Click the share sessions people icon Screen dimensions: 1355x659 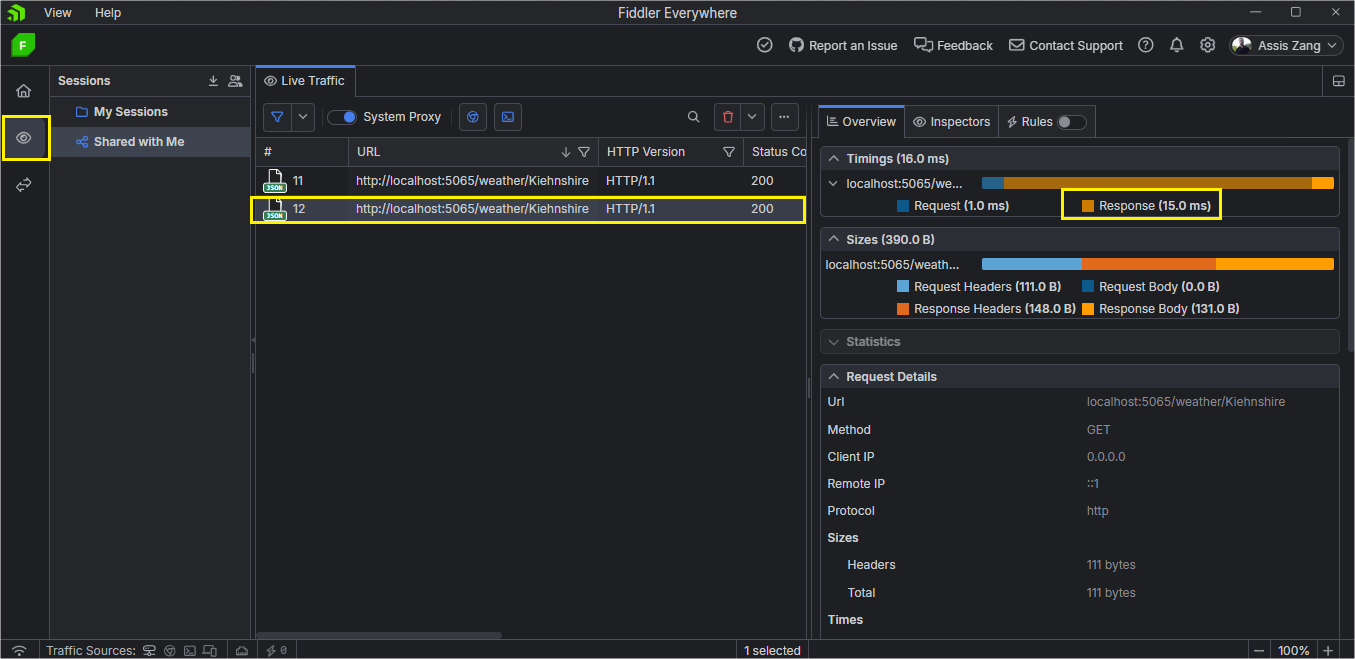click(x=235, y=81)
